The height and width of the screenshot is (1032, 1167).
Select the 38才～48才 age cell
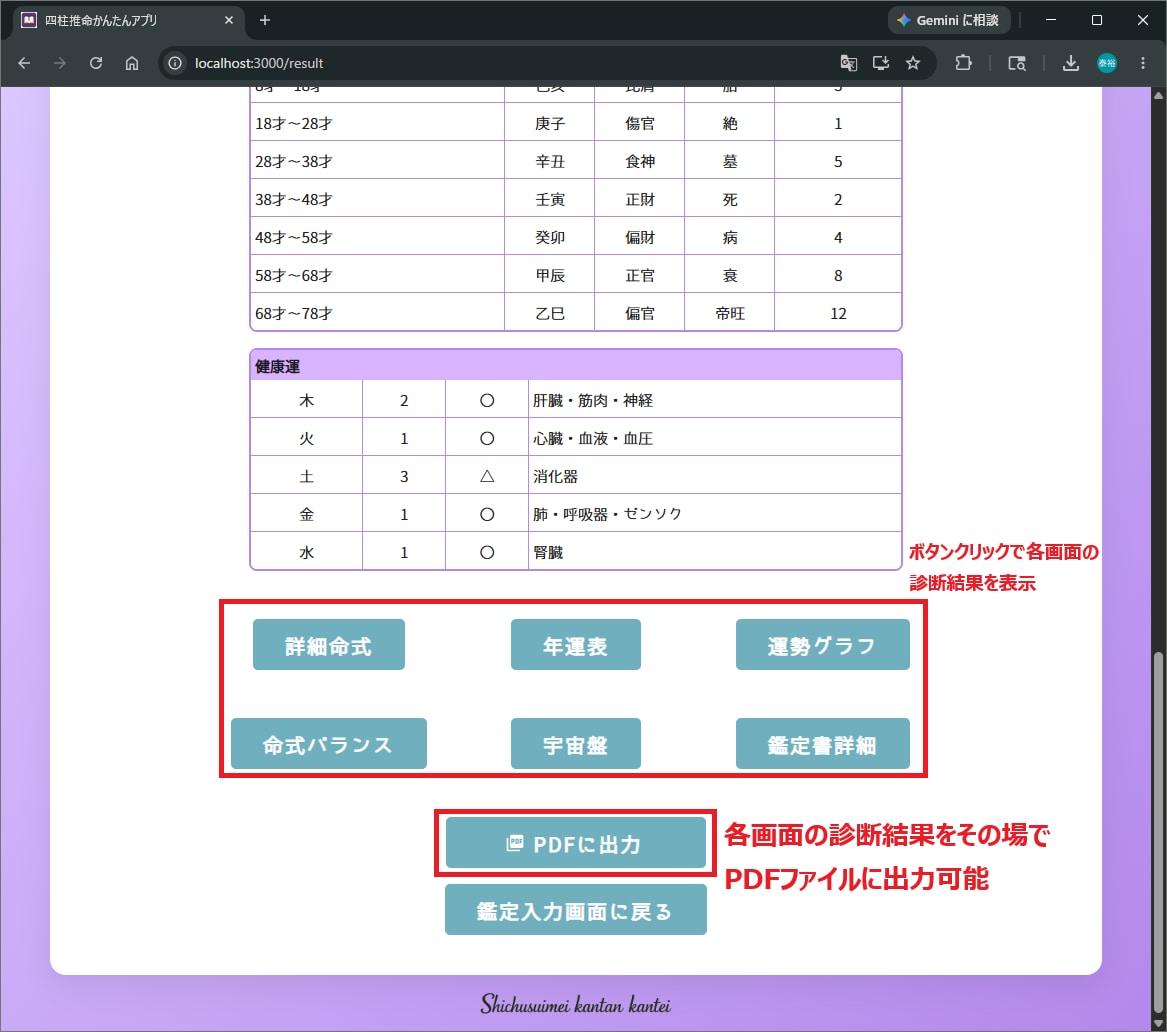click(x=377, y=199)
